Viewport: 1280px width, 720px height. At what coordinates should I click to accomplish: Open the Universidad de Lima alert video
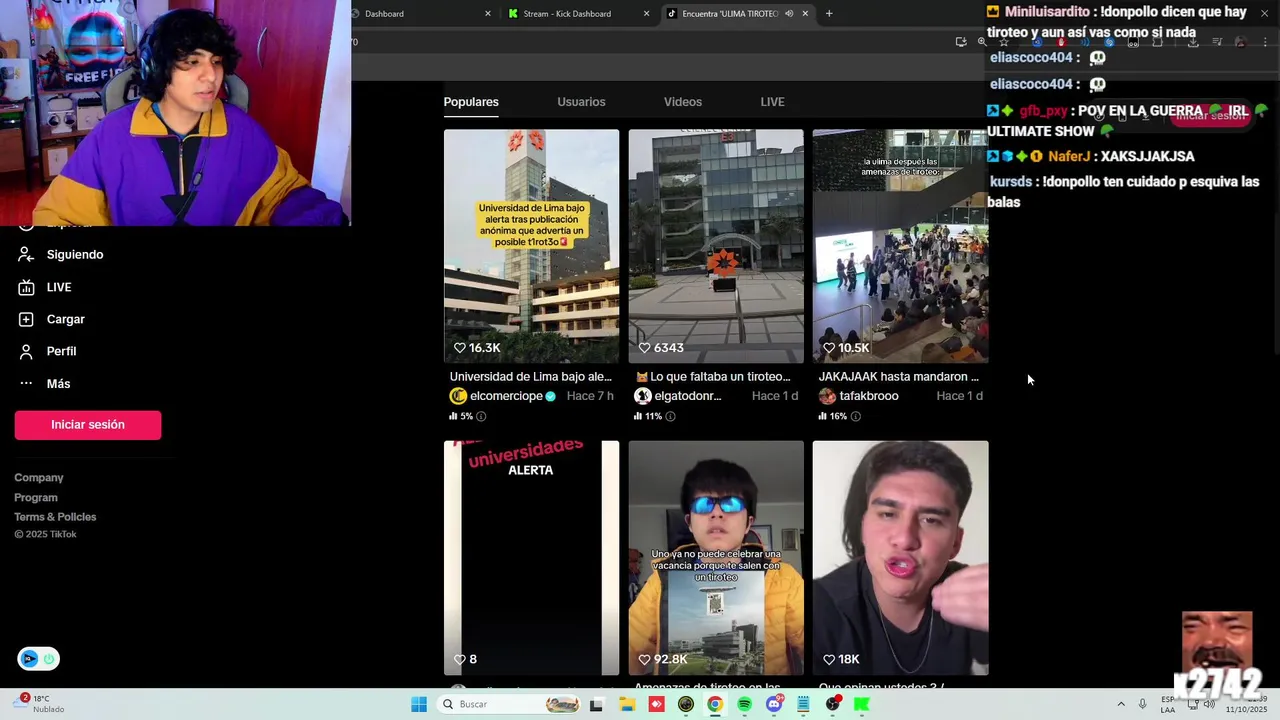[531, 246]
